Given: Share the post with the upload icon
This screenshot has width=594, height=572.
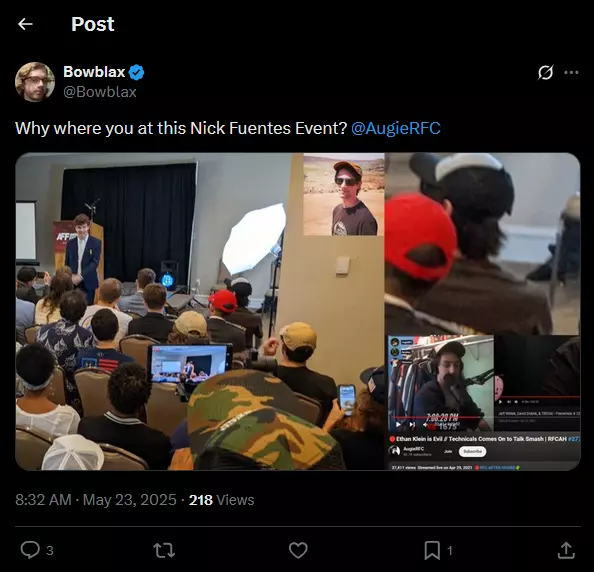Looking at the screenshot, I should tap(566, 550).
